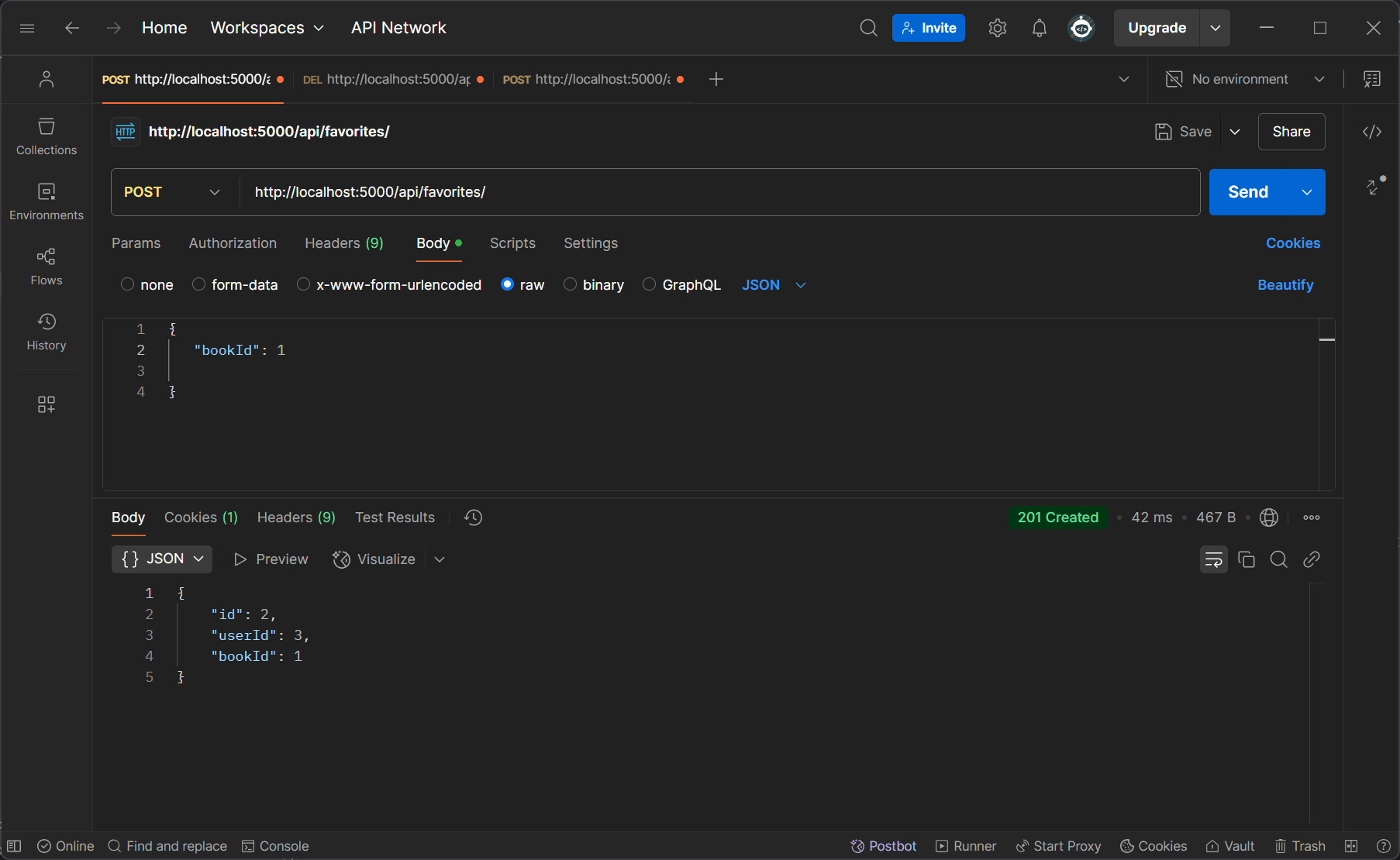Open Flows in the sidebar
1400x860 pixels.
[x=47, y=267]
